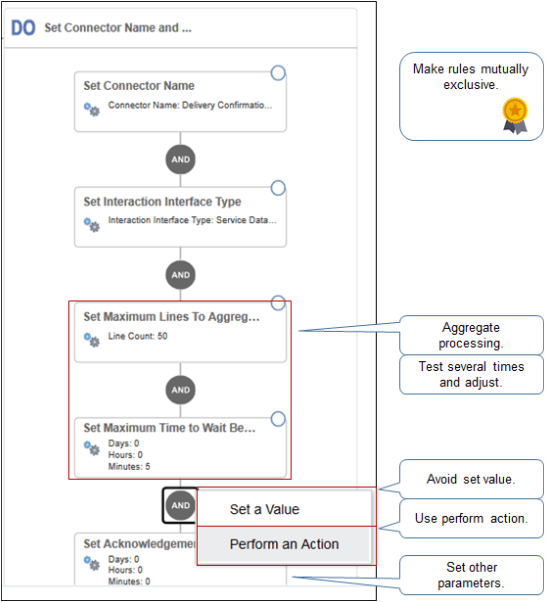Screen dimensions: 545x602
Task: Click the 'Make rules mutually exclusive.' callout
Action: pos(471,96)
